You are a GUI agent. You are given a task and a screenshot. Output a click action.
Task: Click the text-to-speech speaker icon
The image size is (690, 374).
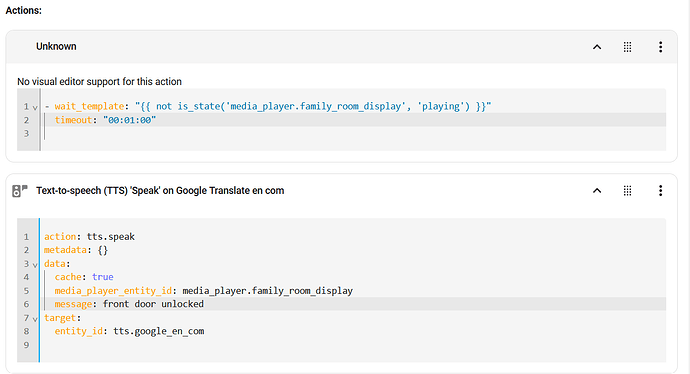[x=19, y=191]
